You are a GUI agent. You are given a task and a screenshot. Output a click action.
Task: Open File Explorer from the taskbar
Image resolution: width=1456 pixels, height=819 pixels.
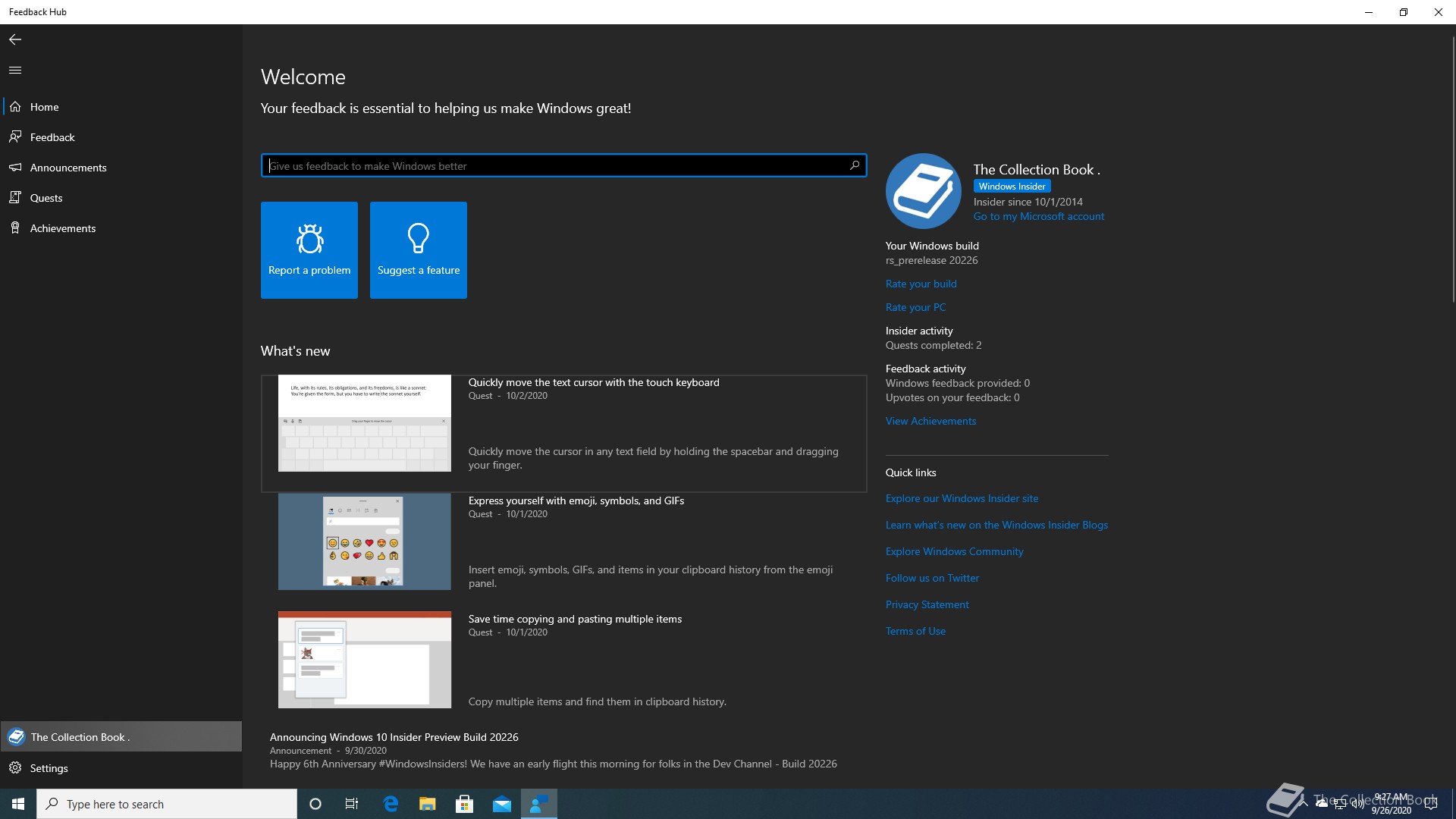pyautogui.click(x=428, y=804)
